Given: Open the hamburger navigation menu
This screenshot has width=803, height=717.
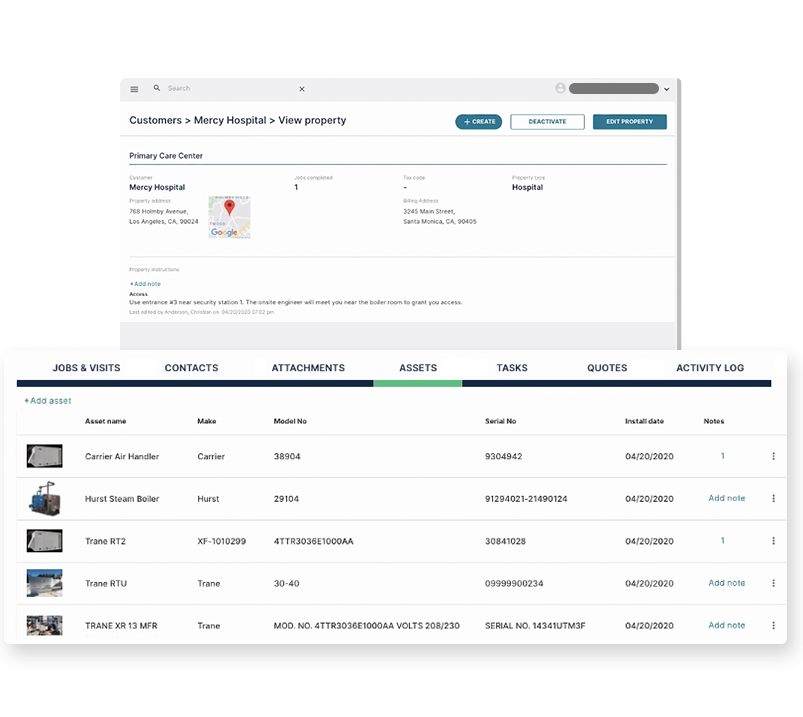Looking at the screenshot, I should (134, 88).
